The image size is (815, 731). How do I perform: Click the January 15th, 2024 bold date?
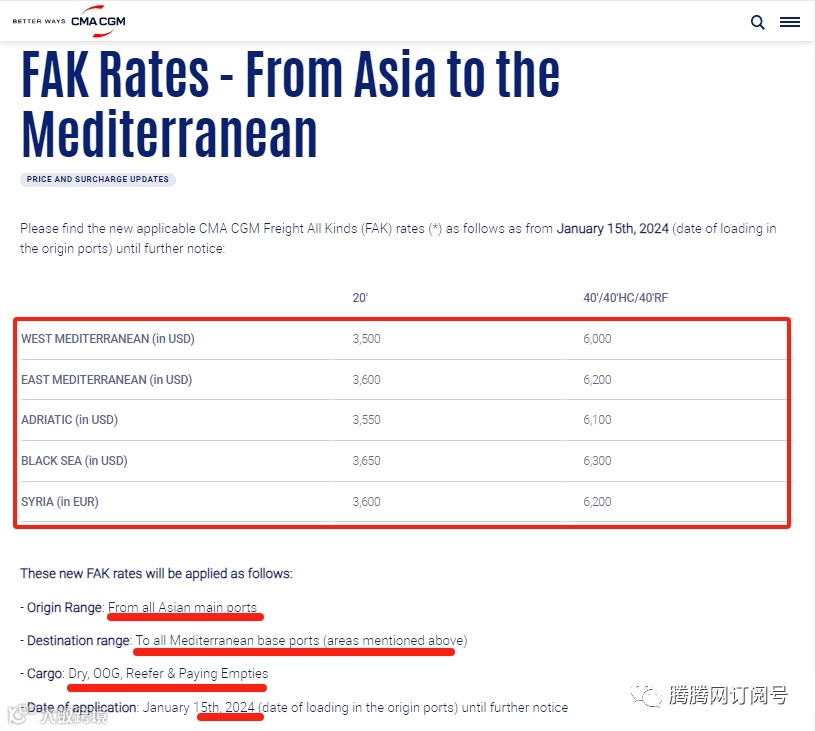click(x=612, y=229)
